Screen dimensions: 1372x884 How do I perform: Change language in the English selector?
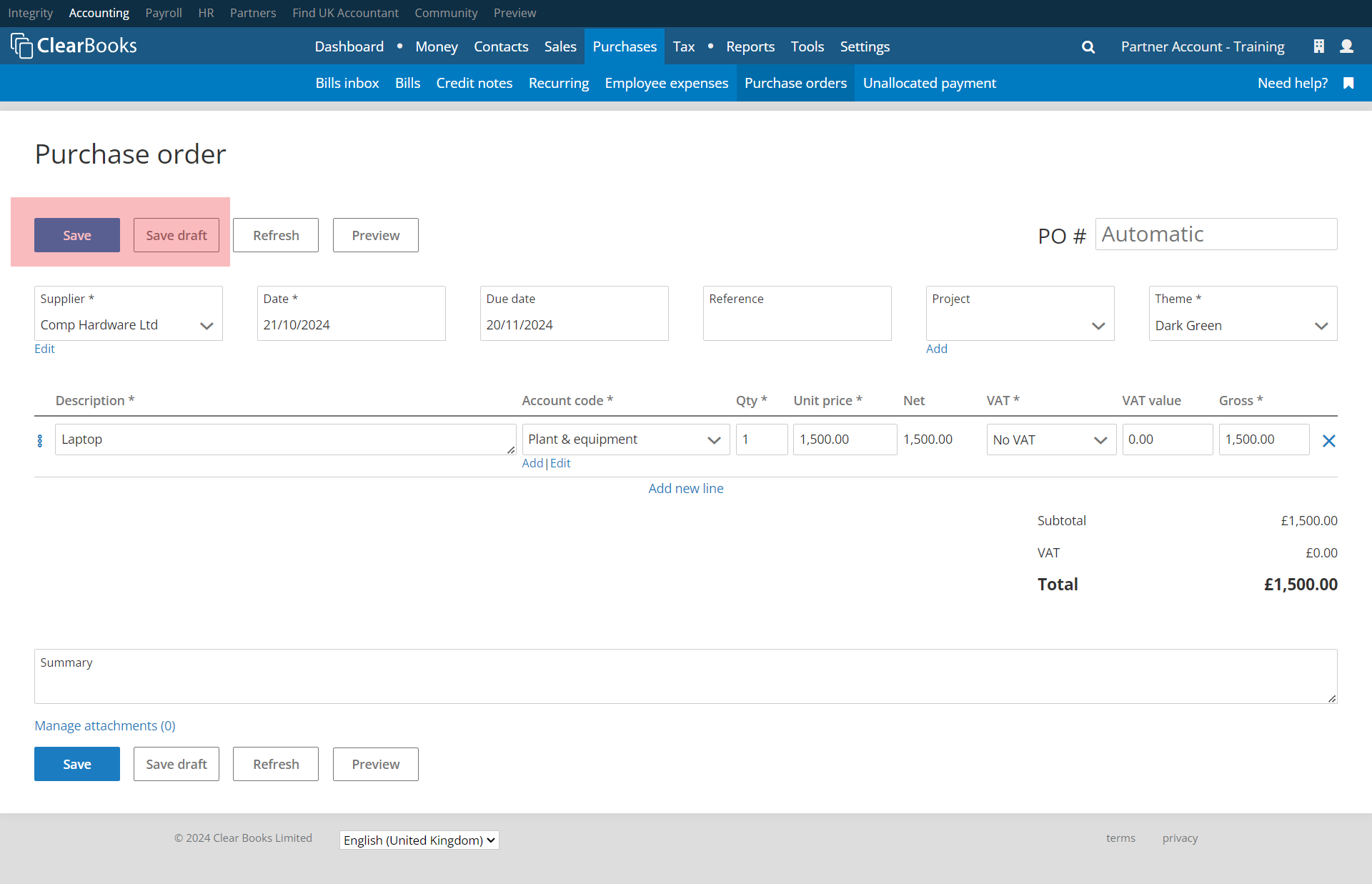(419, 840)
